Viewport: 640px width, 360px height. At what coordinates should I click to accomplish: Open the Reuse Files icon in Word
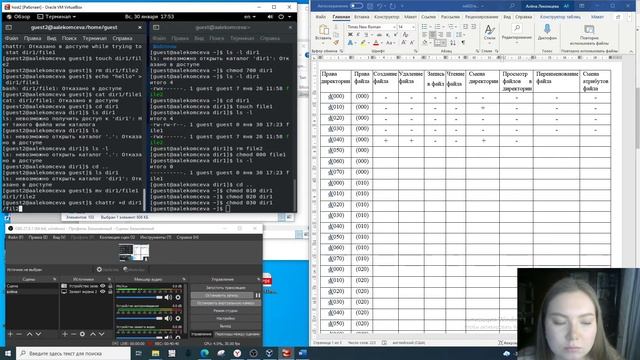[x=589, y=29]
